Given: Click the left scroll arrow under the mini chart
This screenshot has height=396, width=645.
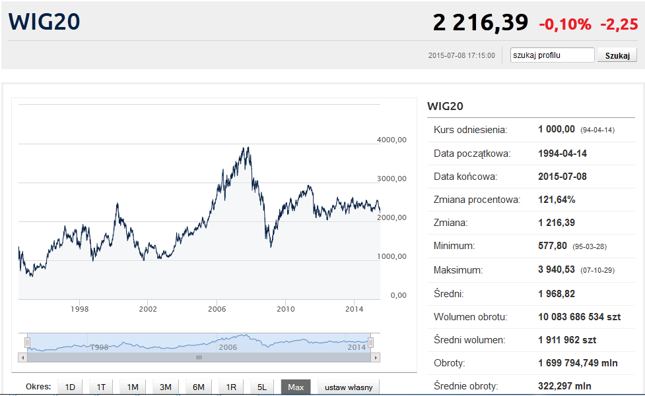Looking at the screenshot, I should pos(23,358).
